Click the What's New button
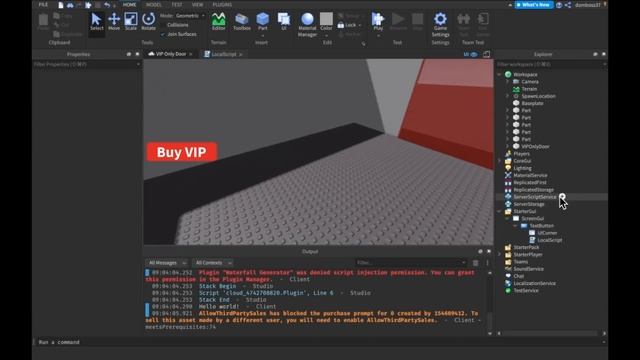 click(534, 5)
